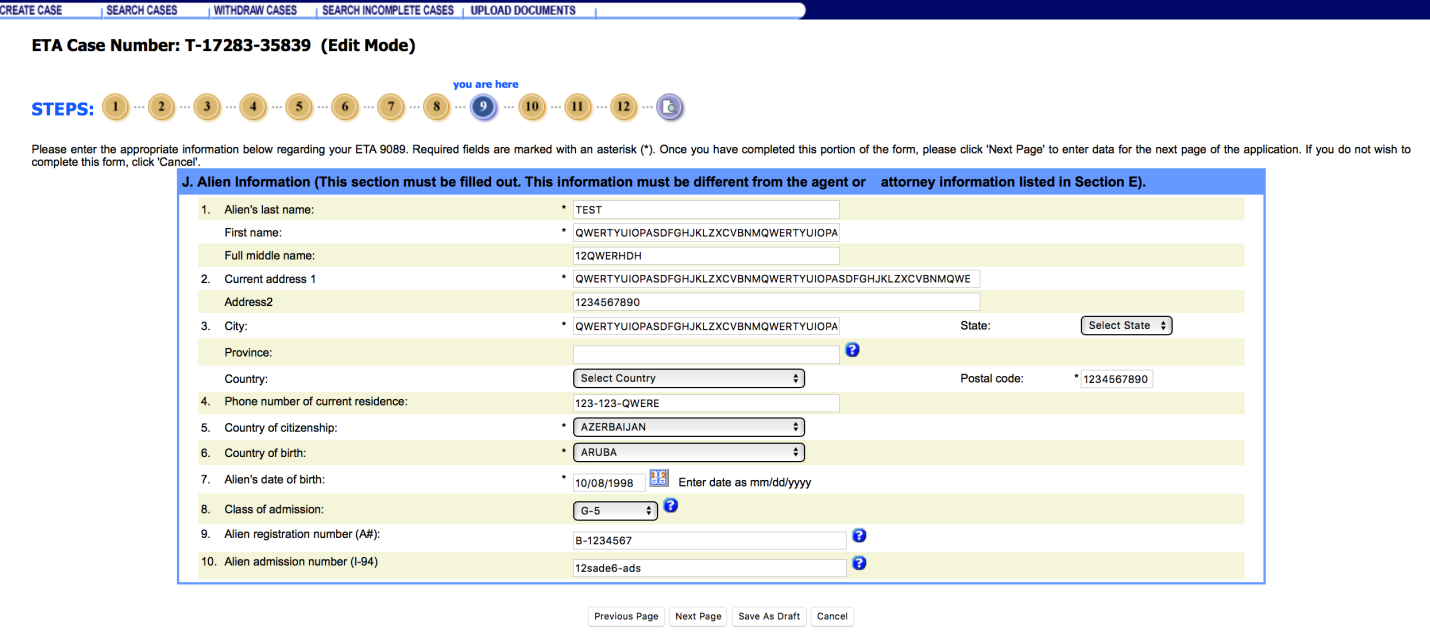Focus the Alien's date of birth field
This screenshot has height=635, width=1430.
coord(609,483)
